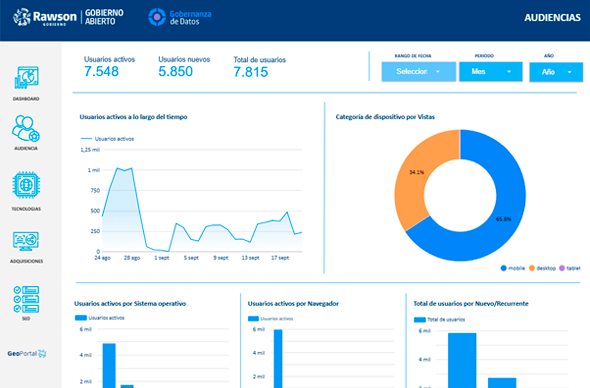This screenshot has width=590, height=388.
Task: Click the Usuarios activos value 7.548
Action: [101, 72]
